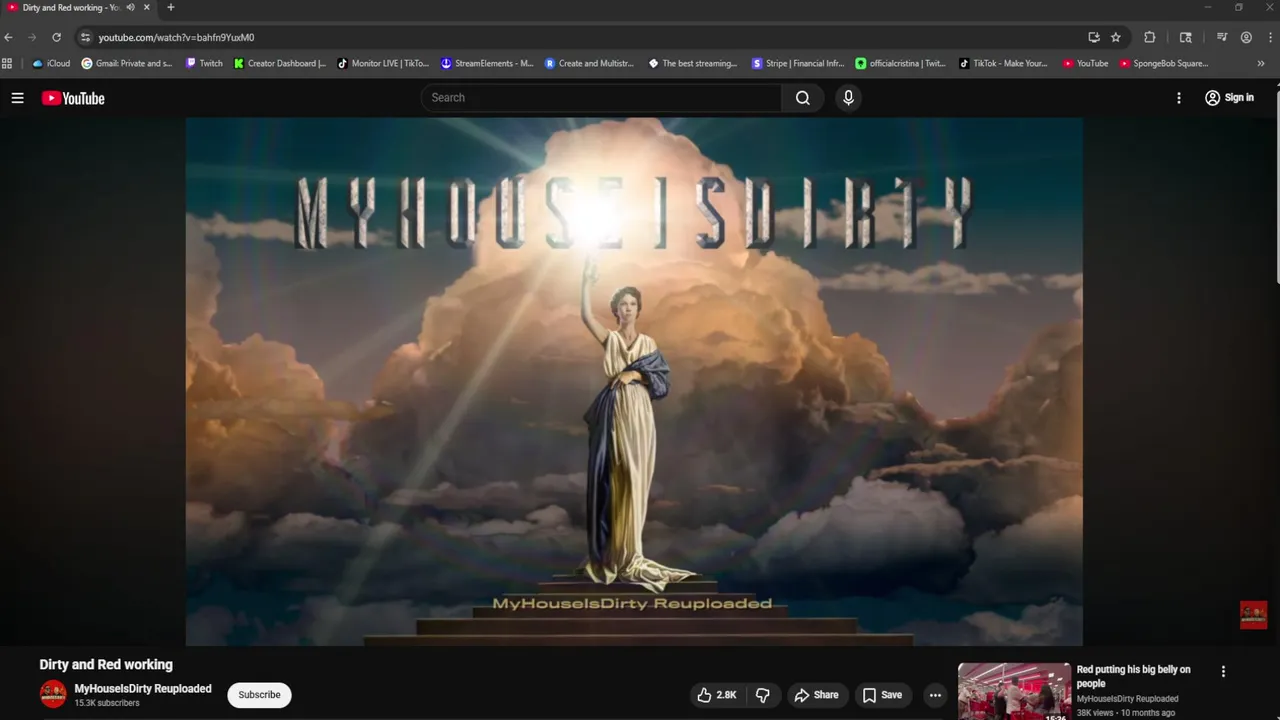Viewport: 1280px width, 720px height.
Task: Open Create and Multistream bookmark
Action: click(590, 63)
